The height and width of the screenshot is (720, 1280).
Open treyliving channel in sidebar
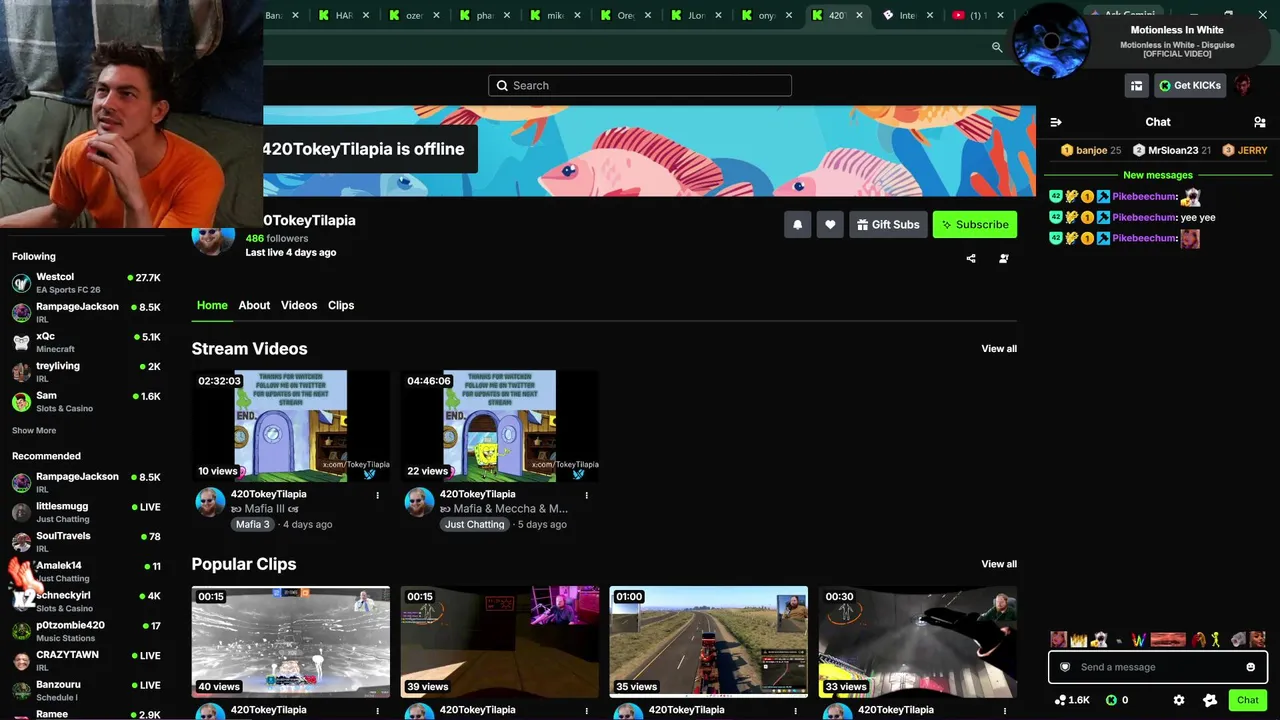pyautogui.click(x=86, y=372)
